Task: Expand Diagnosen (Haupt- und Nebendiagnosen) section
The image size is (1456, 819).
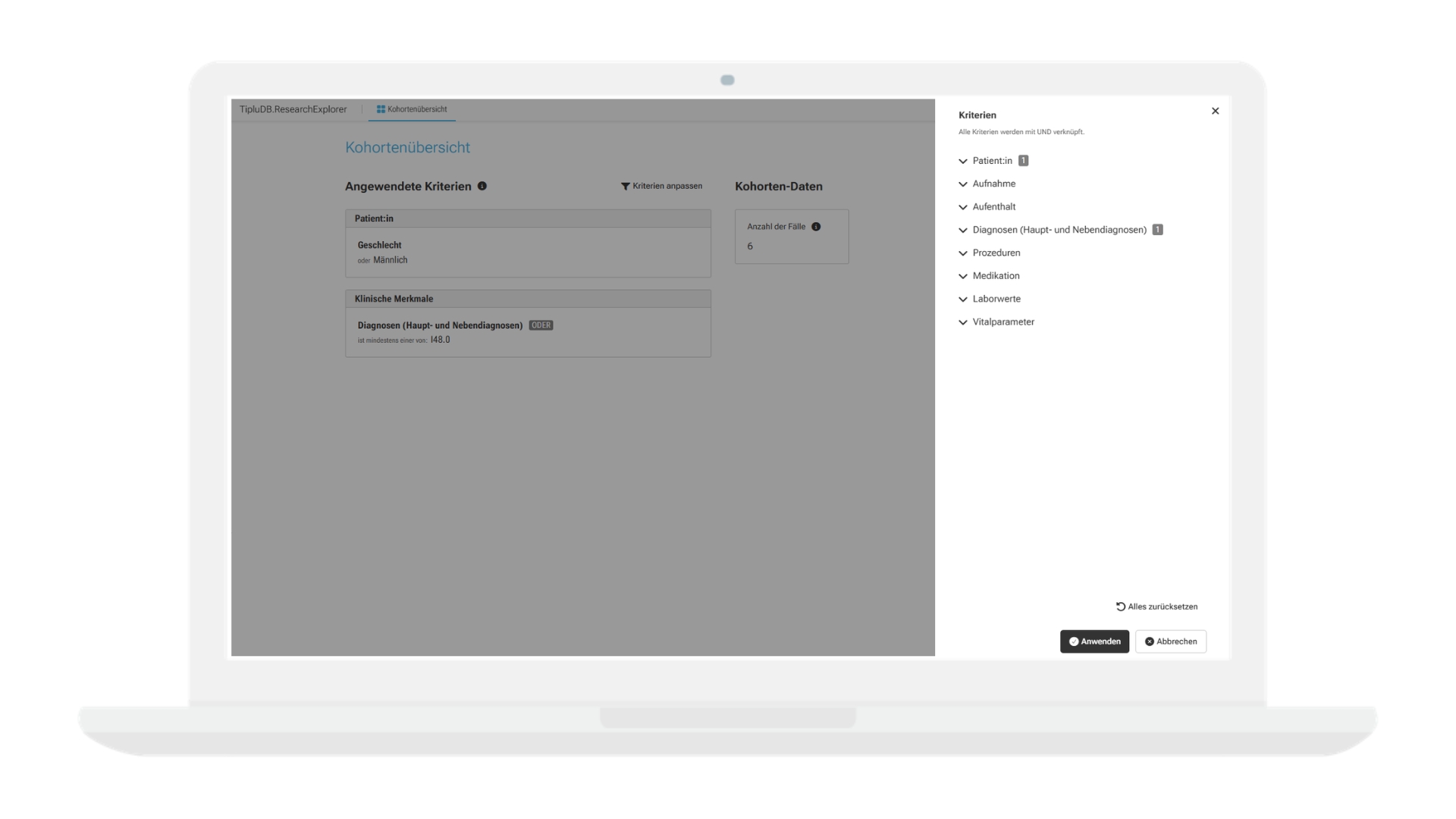Action: pyautogui.click(x=1059, y=230)
